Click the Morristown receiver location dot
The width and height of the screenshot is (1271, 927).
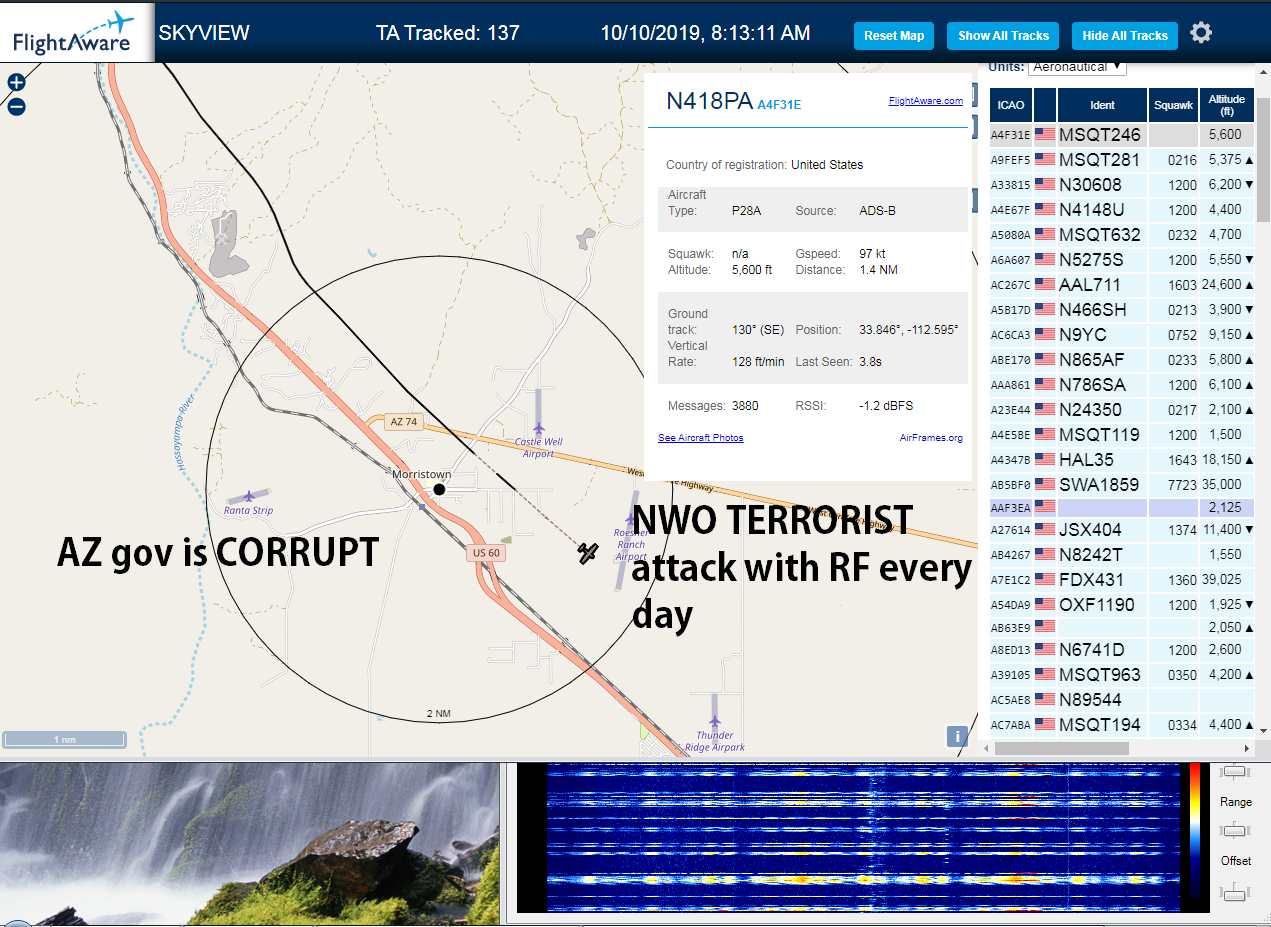pyautogui.click(x=438, y=488)
